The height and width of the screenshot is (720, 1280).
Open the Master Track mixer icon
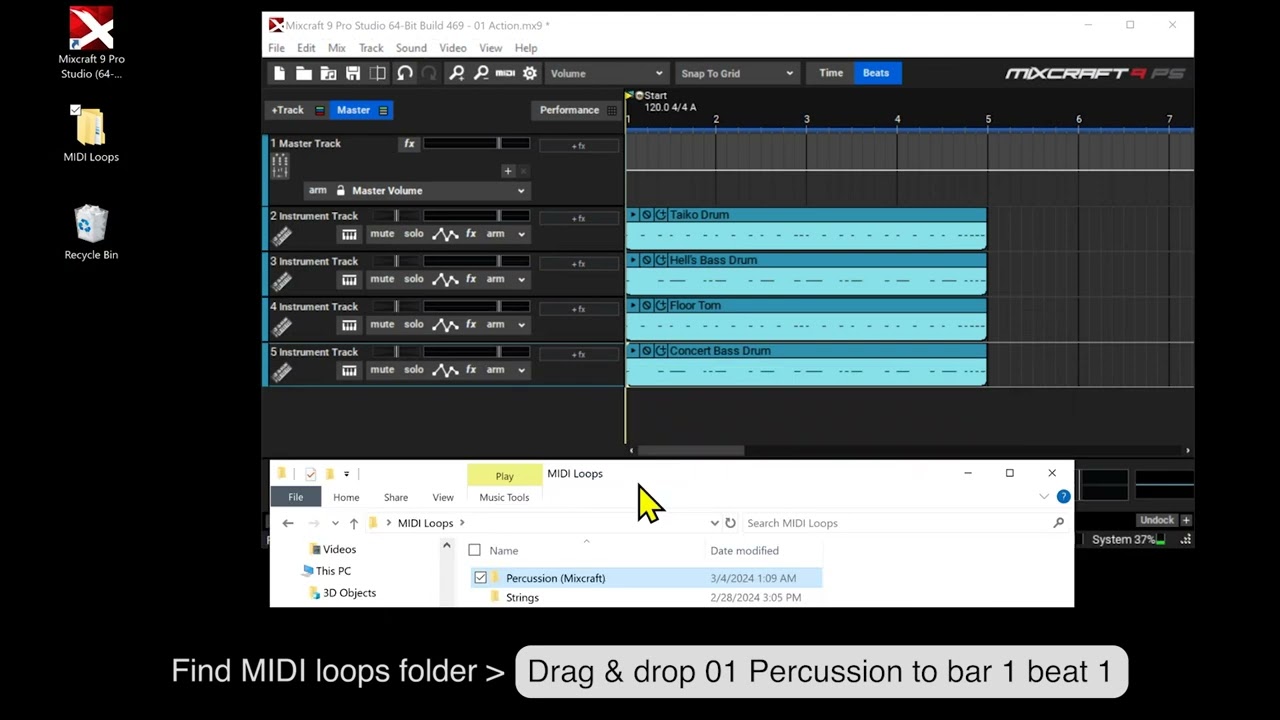click(280, 166)
